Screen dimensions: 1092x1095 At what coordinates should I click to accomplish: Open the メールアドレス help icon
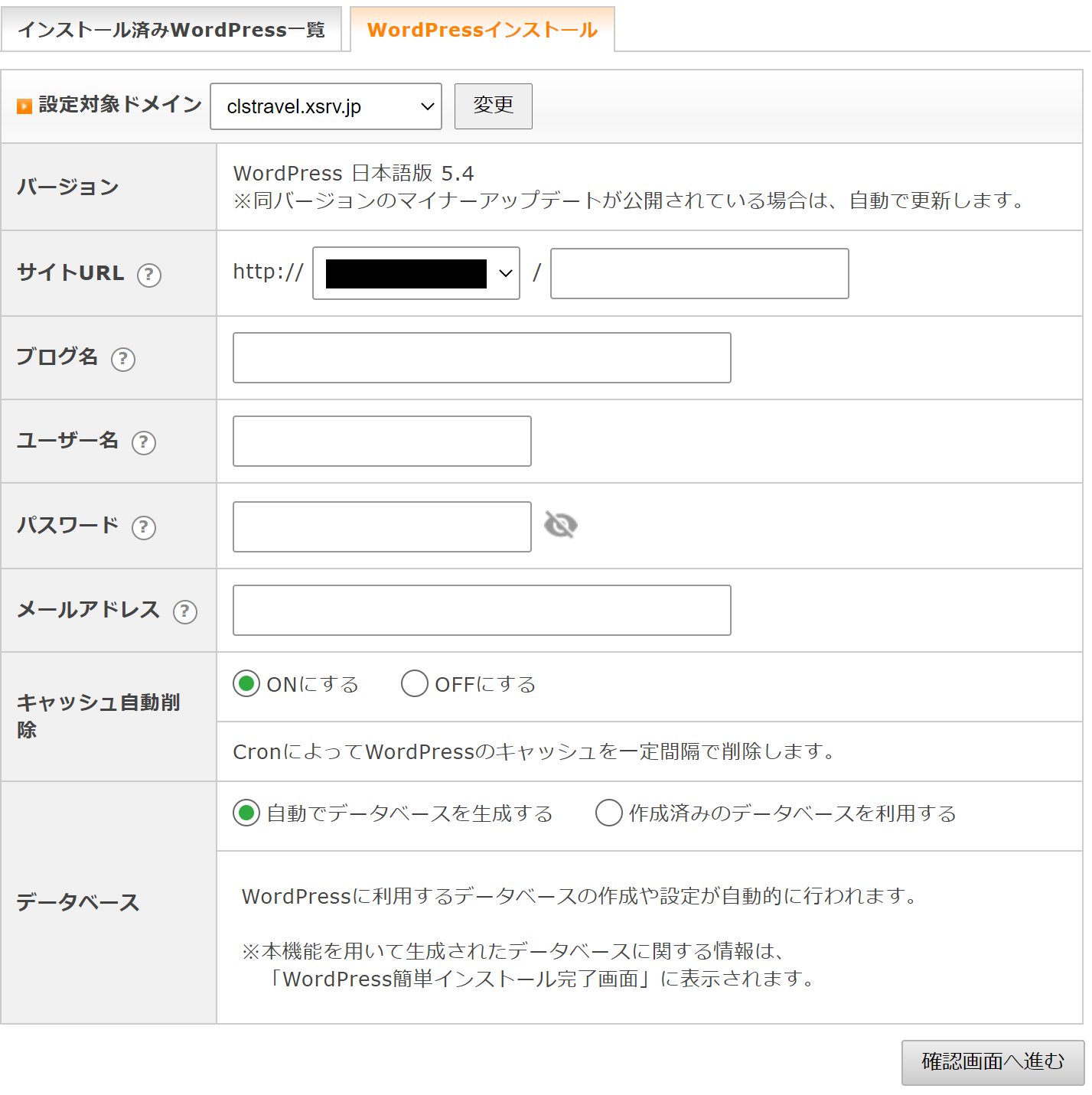(x=185, y=611)
